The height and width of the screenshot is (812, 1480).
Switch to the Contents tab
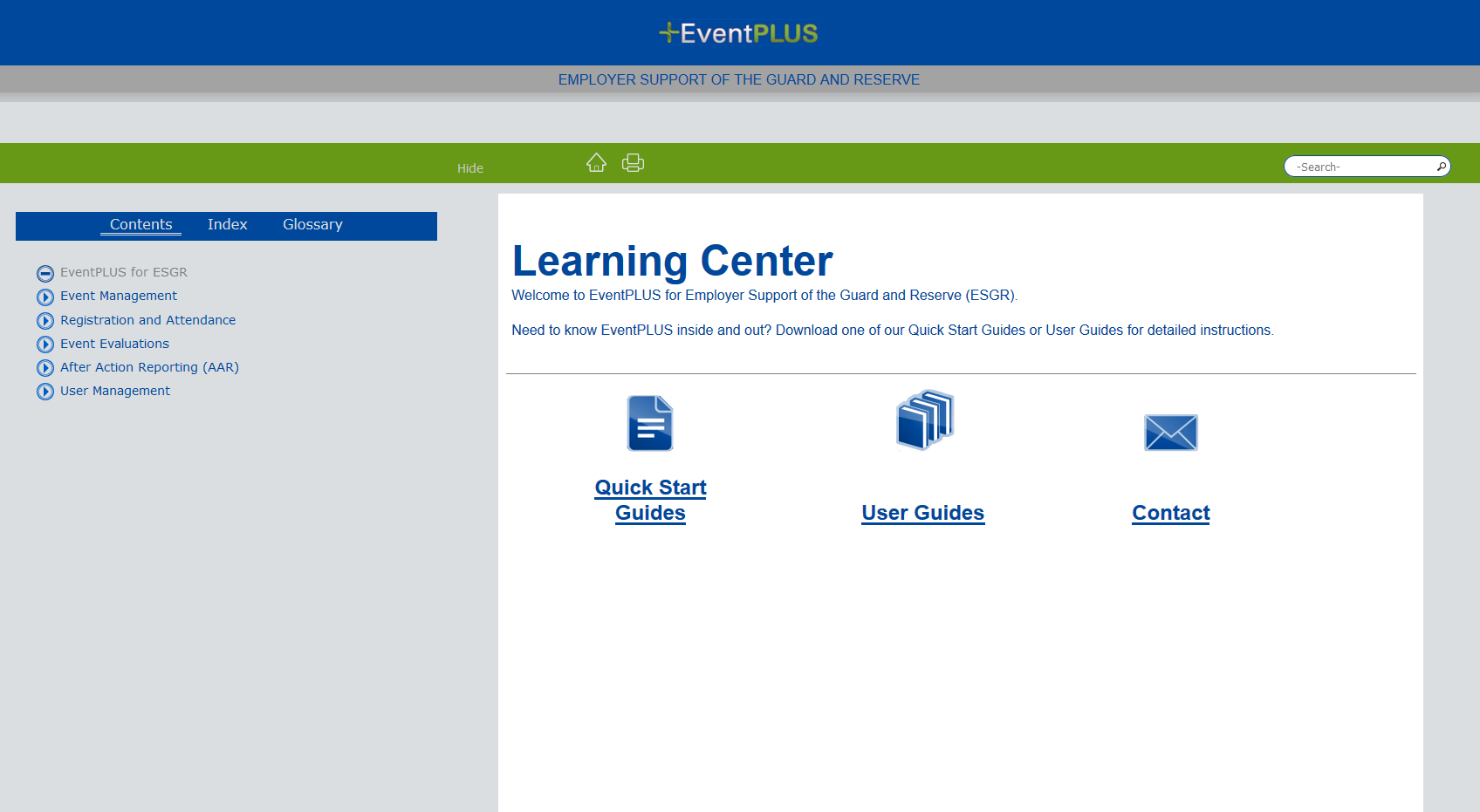pos(140,224)
